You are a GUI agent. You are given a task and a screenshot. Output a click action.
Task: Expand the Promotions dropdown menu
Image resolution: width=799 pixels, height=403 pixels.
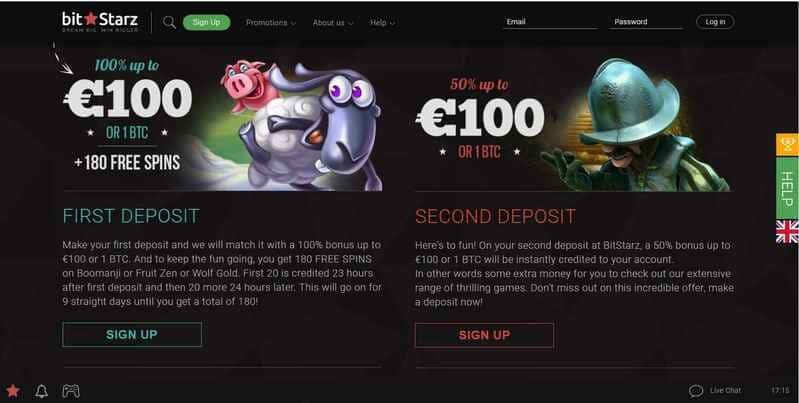(271, 23)
